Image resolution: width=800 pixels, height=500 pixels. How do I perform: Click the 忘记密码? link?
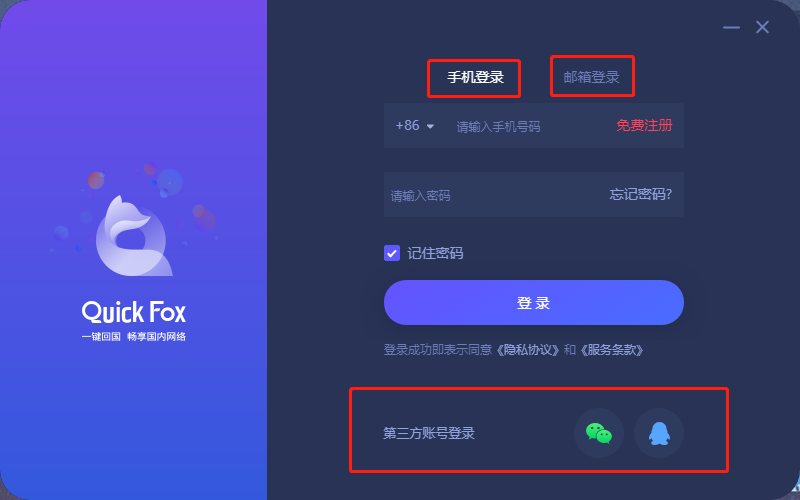click(x=641, y=194)
